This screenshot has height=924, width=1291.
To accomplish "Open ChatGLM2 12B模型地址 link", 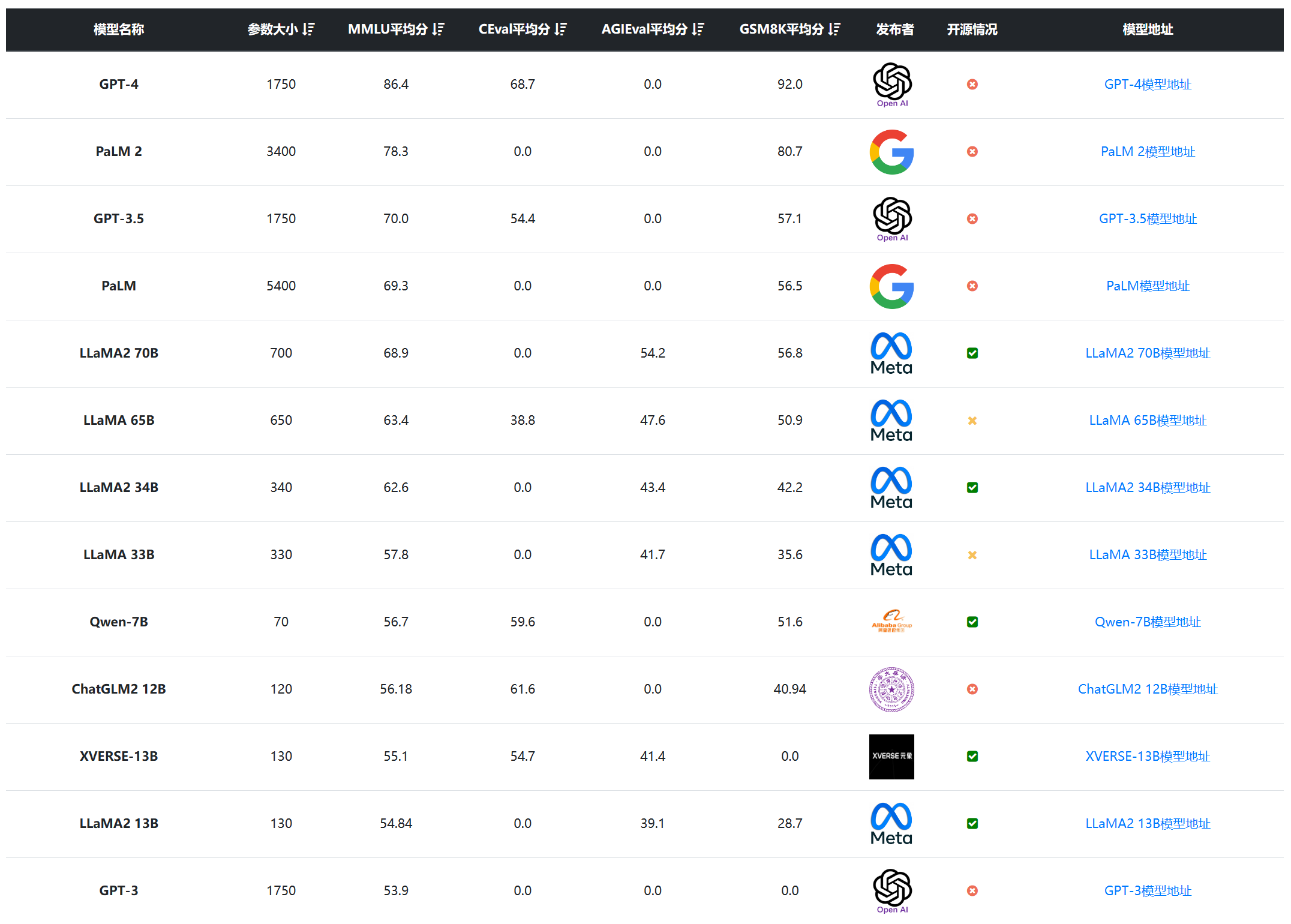I will [1148, 689].
